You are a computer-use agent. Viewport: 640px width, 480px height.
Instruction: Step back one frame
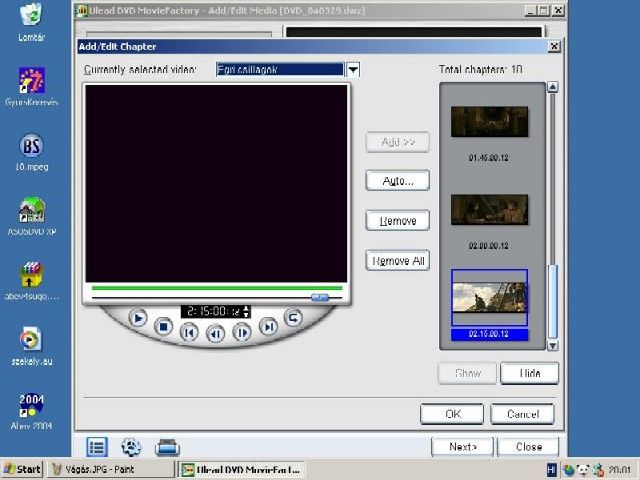tap(214, 333)
